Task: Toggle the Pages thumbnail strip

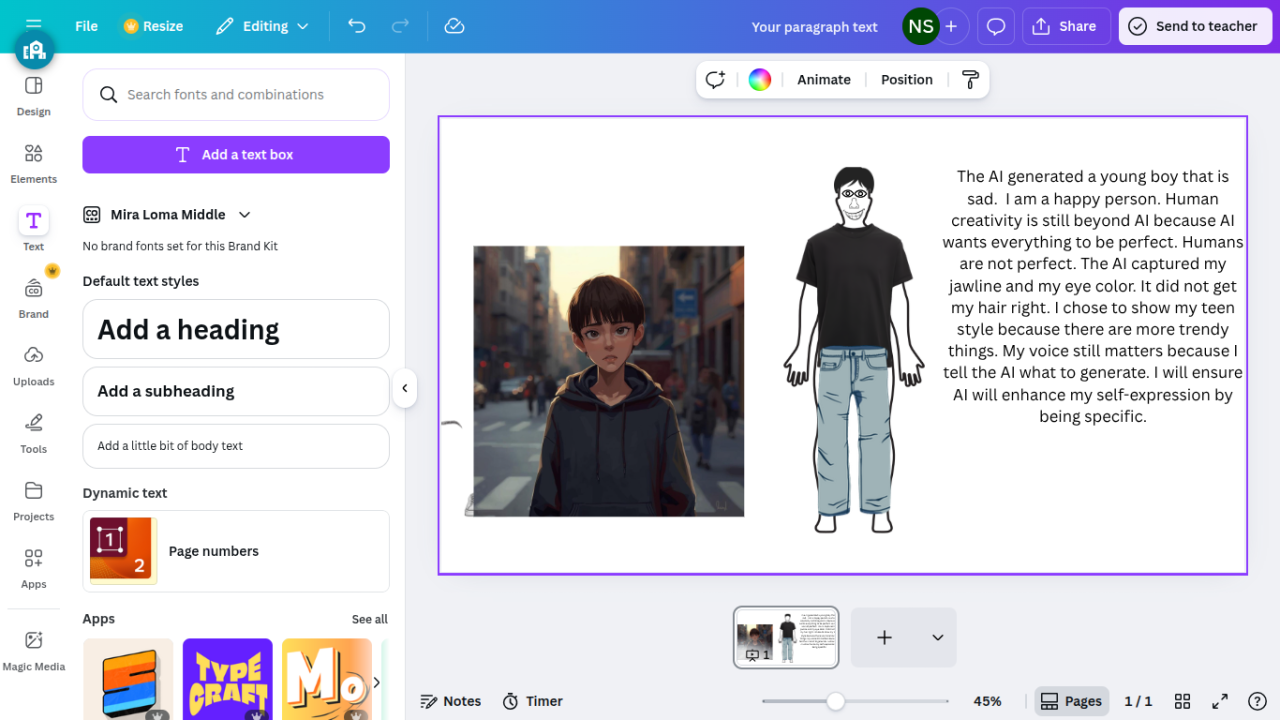Action: (1073, 701)
